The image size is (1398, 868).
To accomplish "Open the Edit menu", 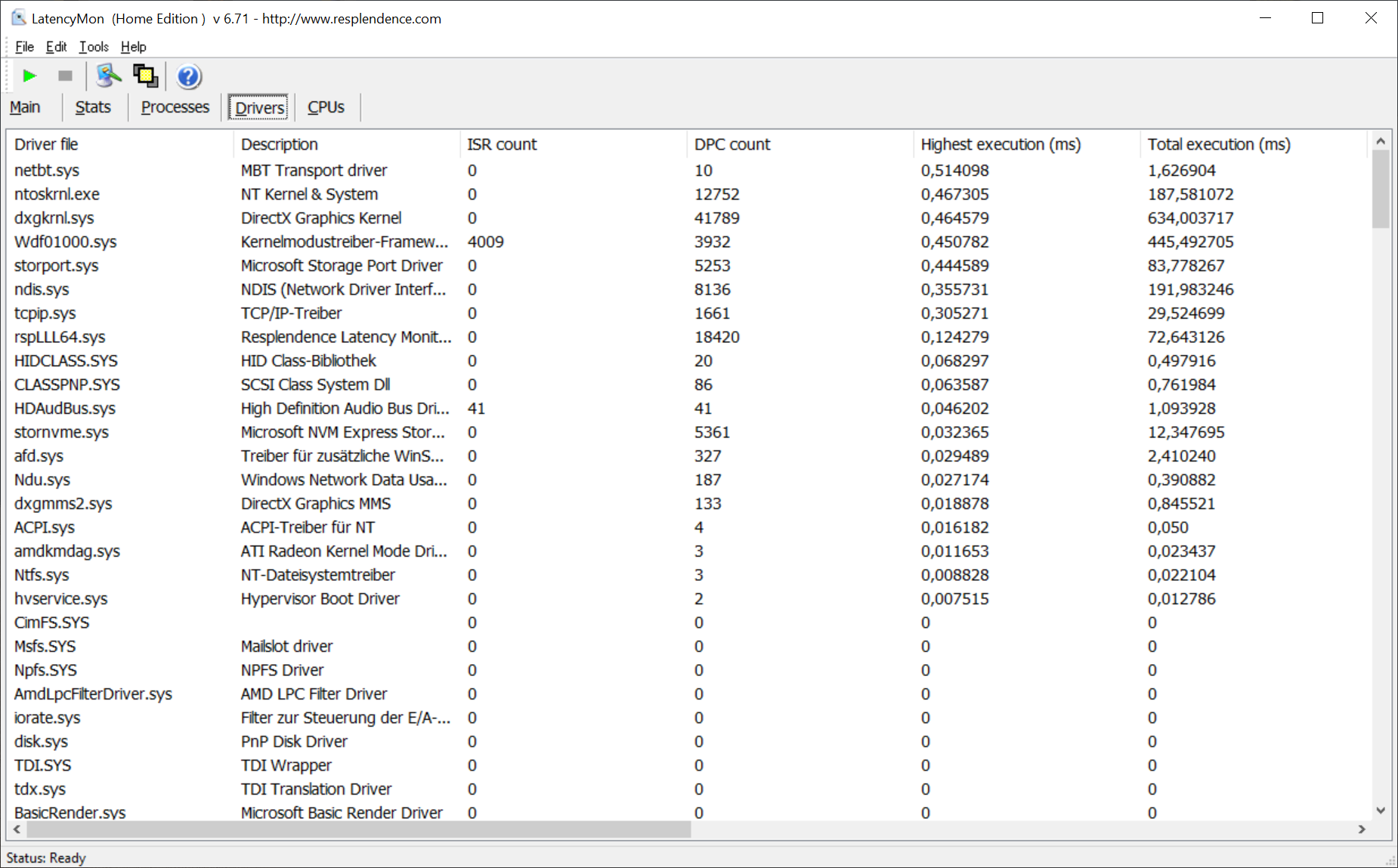I will click(x=56, y=47).
